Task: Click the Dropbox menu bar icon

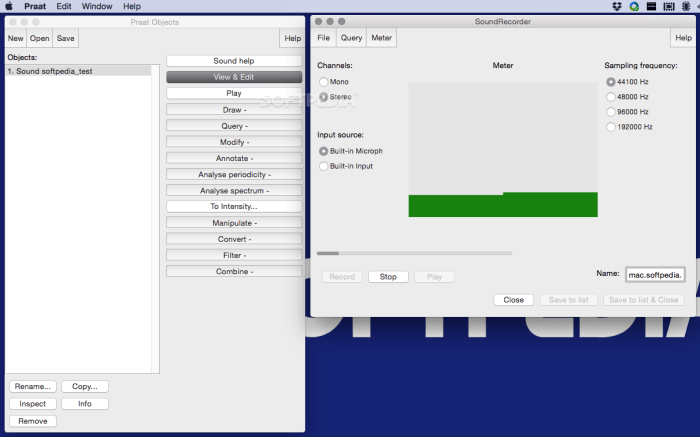Action: 617,6
